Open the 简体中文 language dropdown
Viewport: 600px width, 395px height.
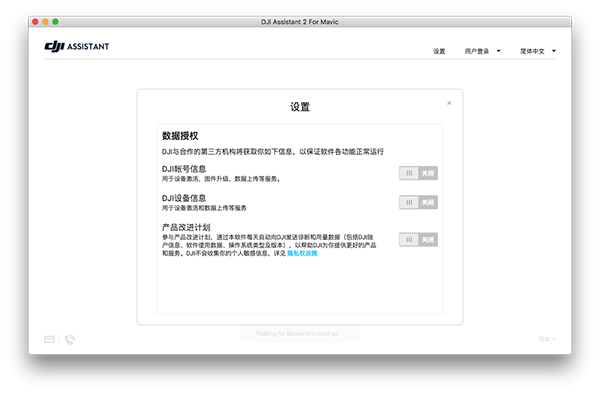tap(538, 51)
